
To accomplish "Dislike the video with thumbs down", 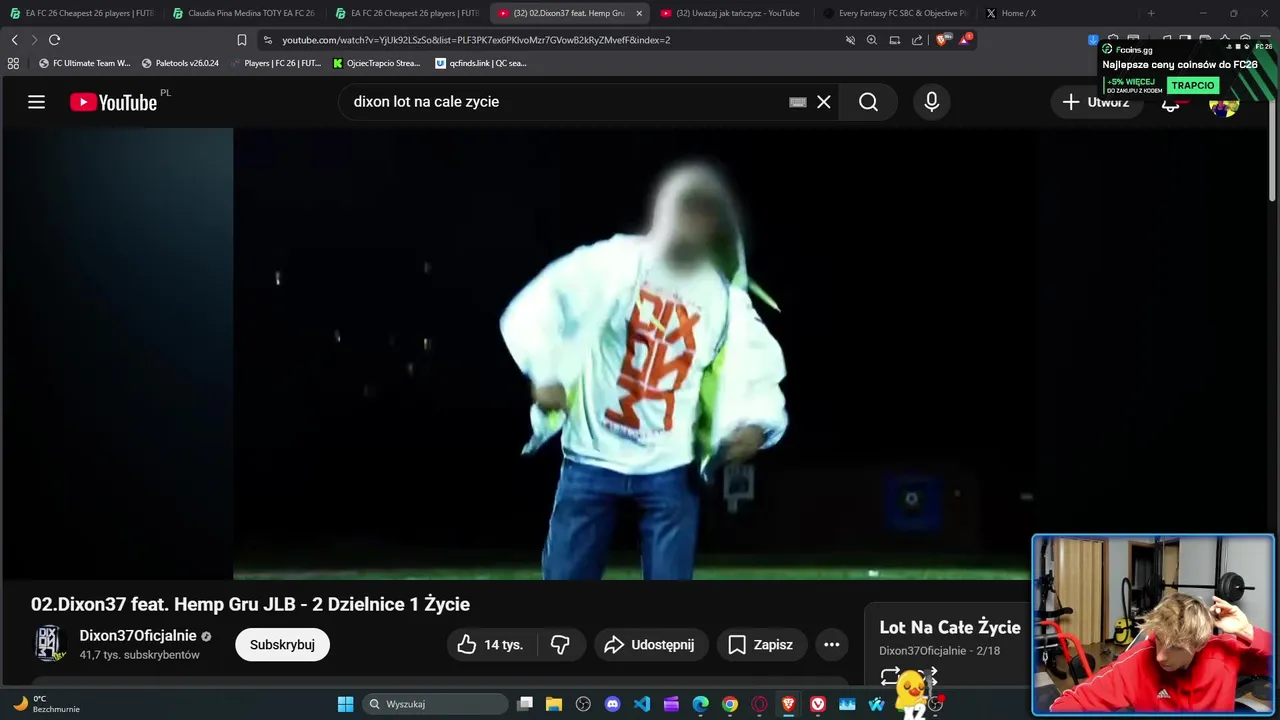I will (x=561, y=645).
